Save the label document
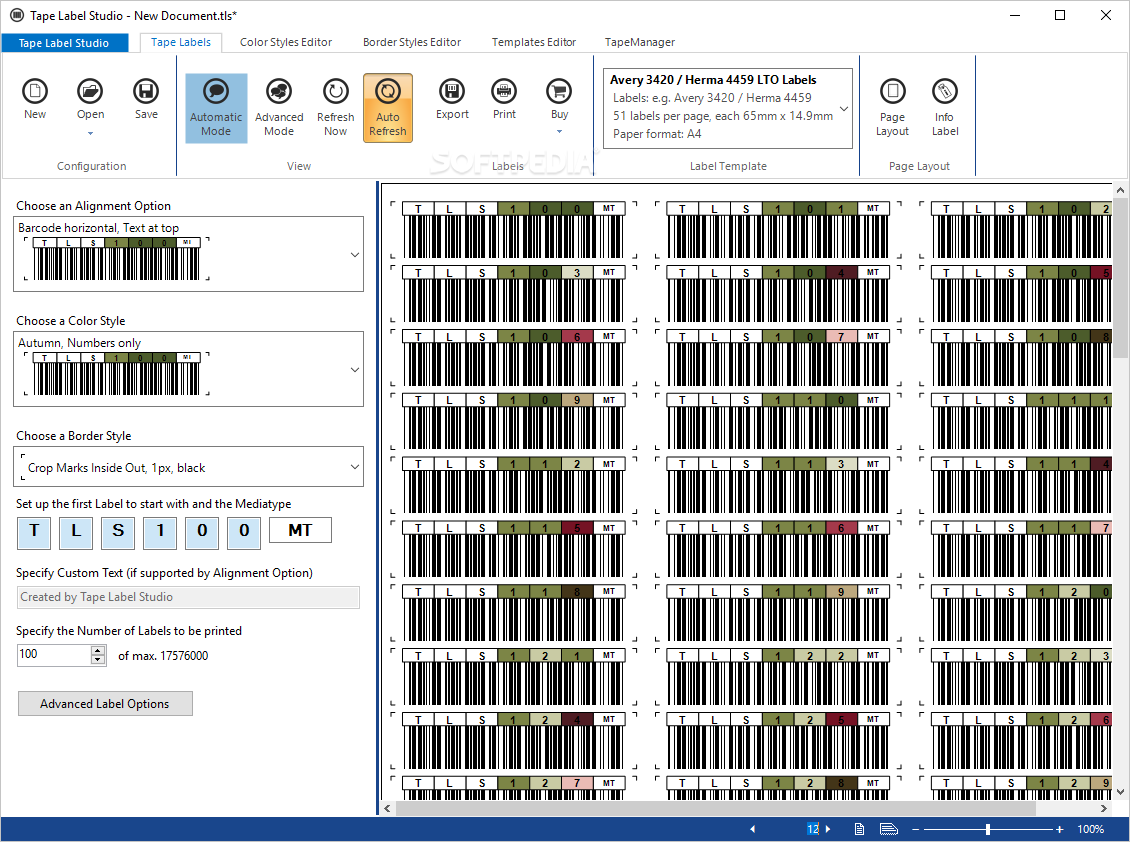The width and height of the screenshot is (1130, 842). [x=146, y=99]
